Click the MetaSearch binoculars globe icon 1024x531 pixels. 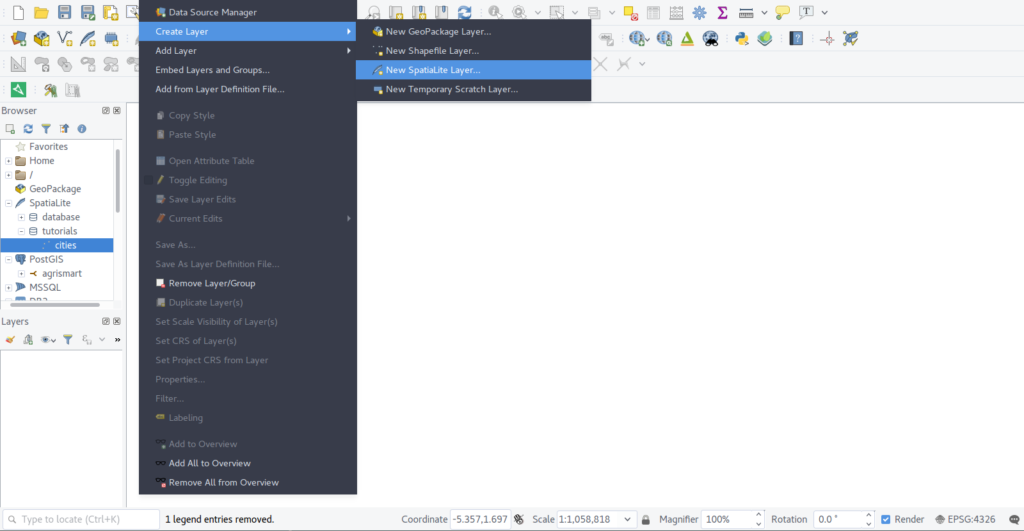[x=710, y=39]
